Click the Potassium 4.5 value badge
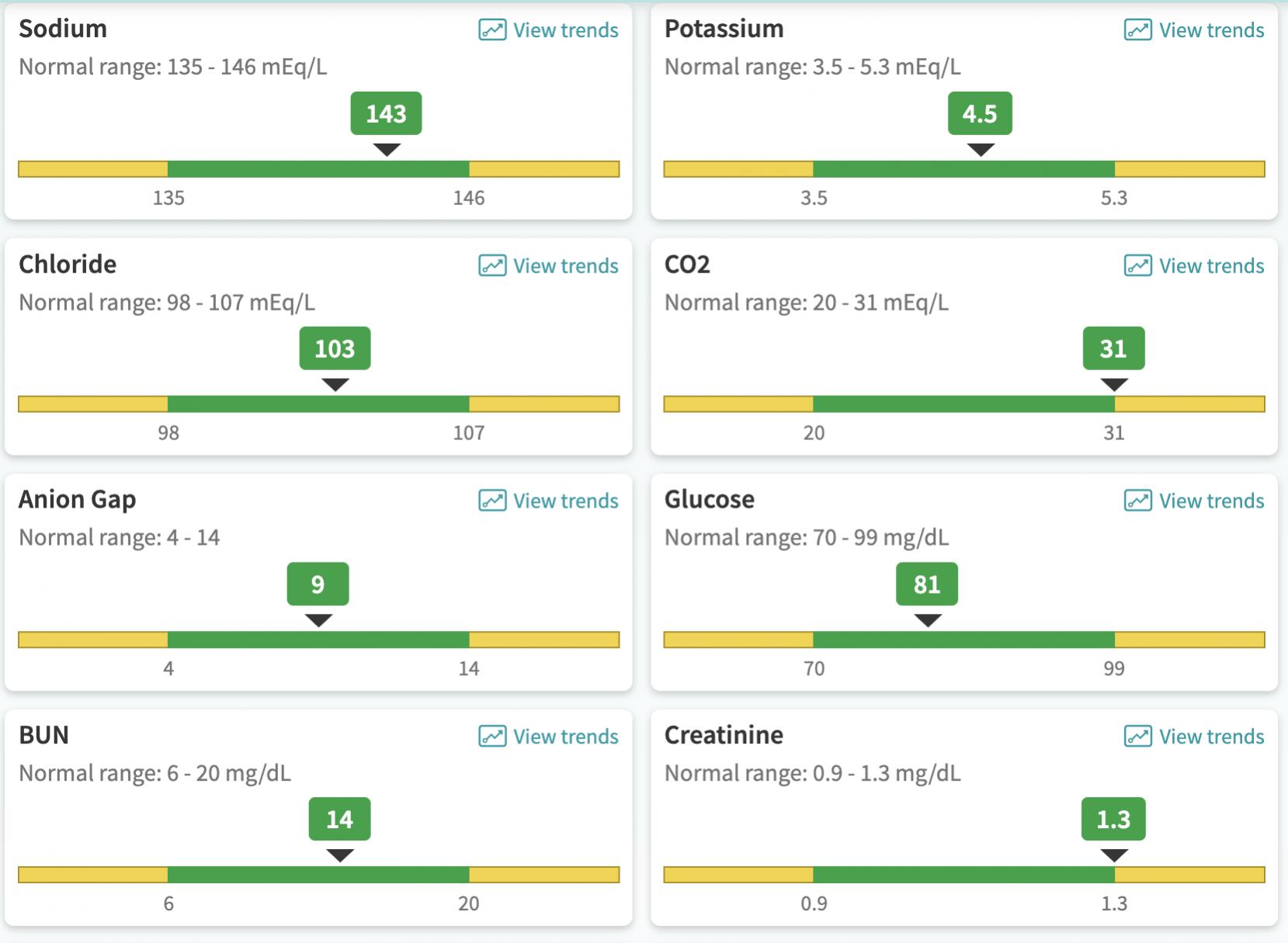The width and height of the screenshot is (1288, 943). [x=980, y=113]
